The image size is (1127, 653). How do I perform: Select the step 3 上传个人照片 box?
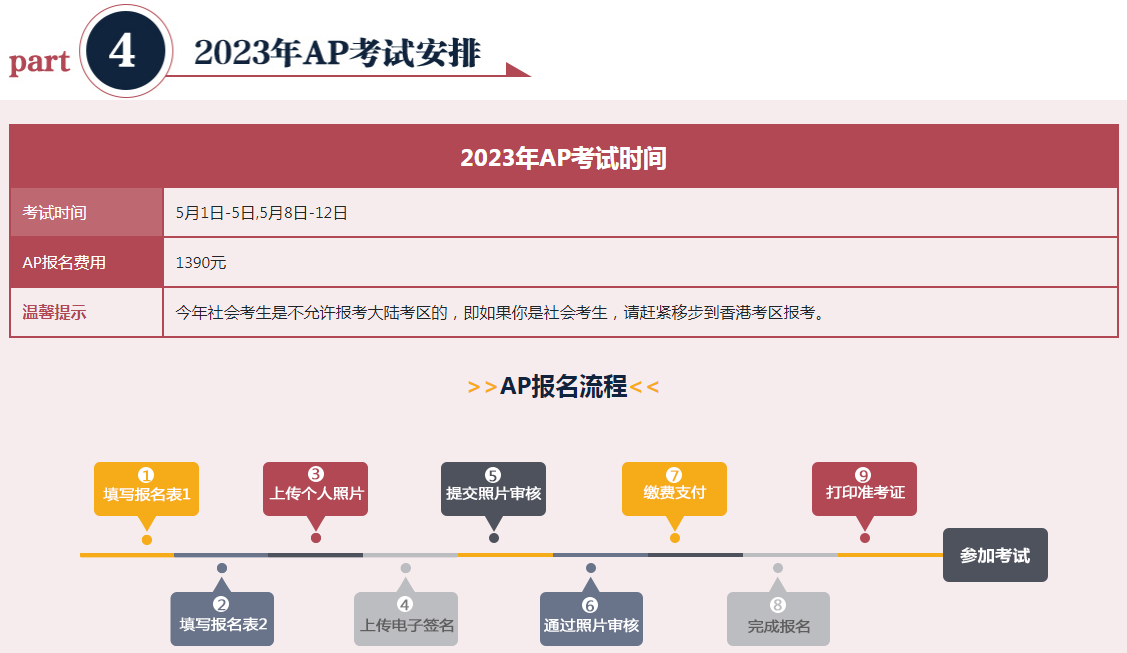316,488
